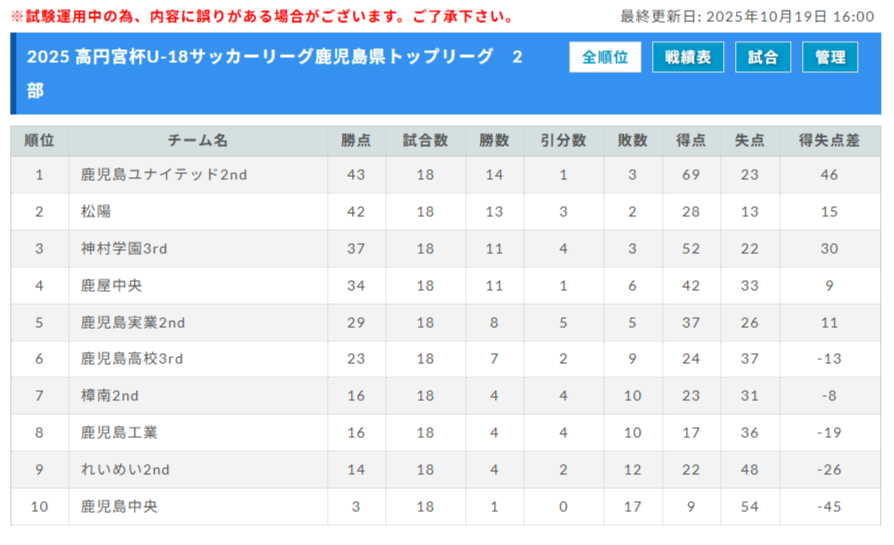Screen dimensions: 894x545
Task: Click the 勝点 column header
Action: [356, 141]
